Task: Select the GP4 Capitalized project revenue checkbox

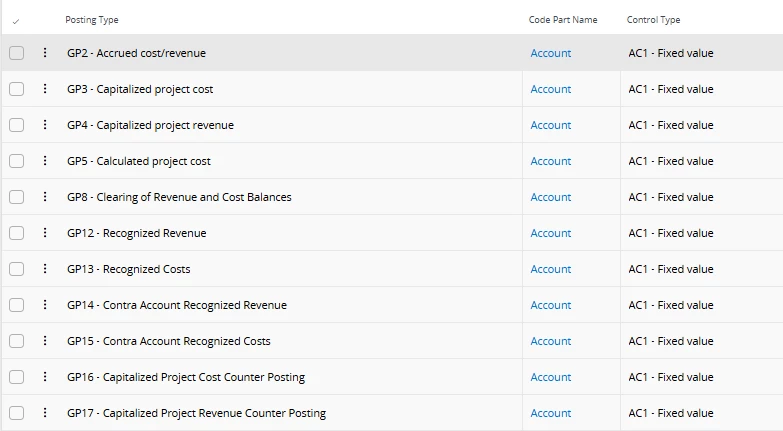Action: click(16, 125)
